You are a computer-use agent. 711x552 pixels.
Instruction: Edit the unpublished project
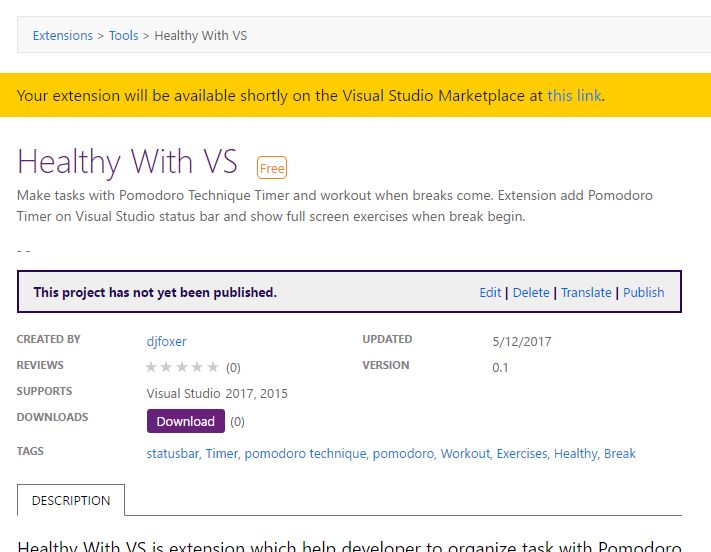click(490, 293)
